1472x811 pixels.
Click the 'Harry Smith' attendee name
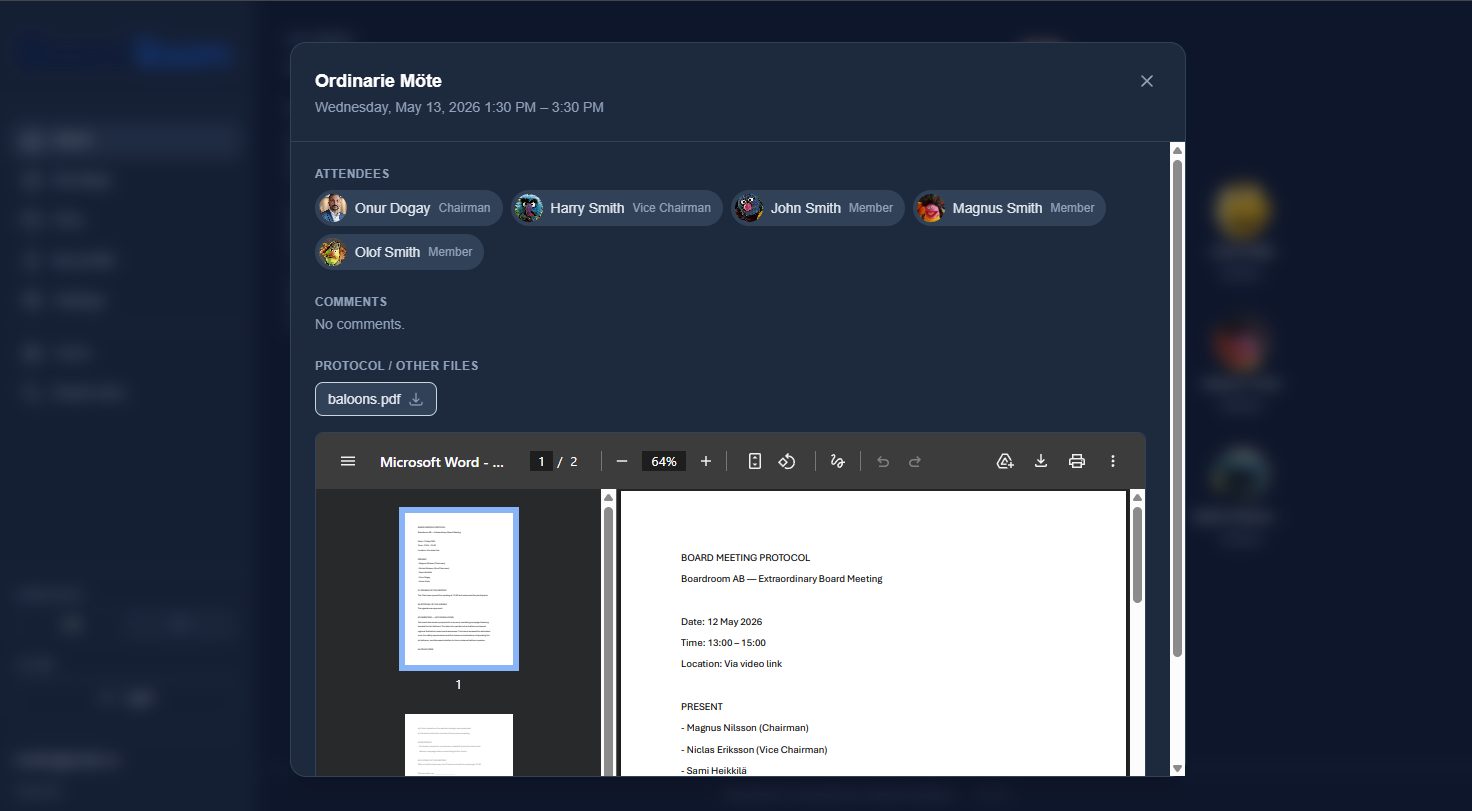587,208
